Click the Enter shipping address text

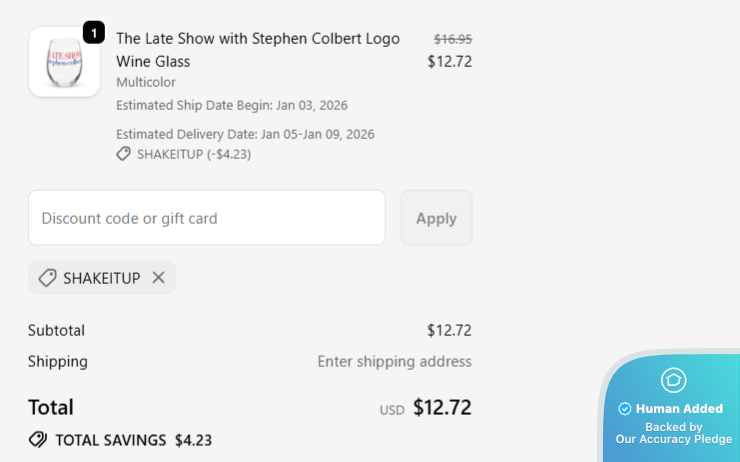[394, 361]
